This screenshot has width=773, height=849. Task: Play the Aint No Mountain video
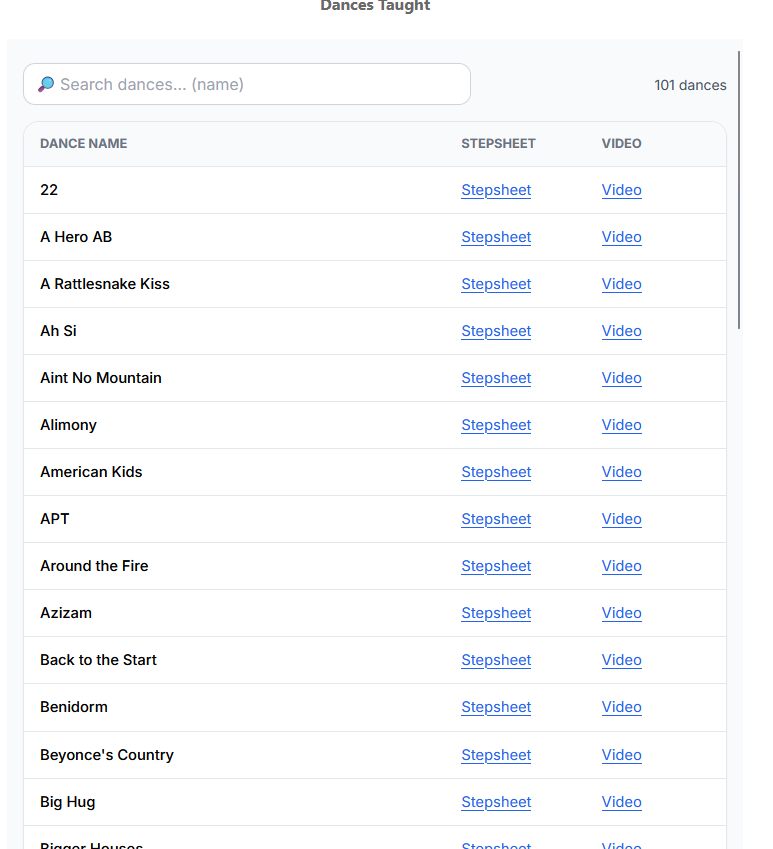621,378
